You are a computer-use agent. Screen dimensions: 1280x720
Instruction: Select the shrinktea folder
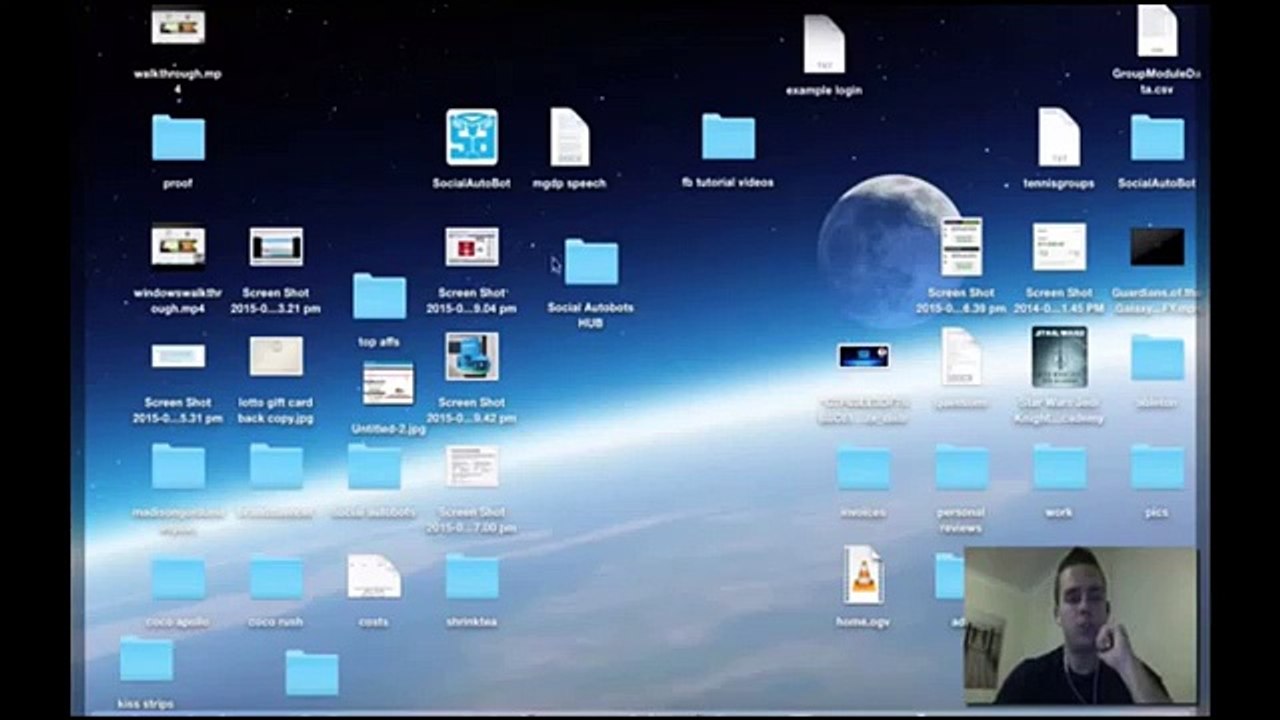[471, 577]
